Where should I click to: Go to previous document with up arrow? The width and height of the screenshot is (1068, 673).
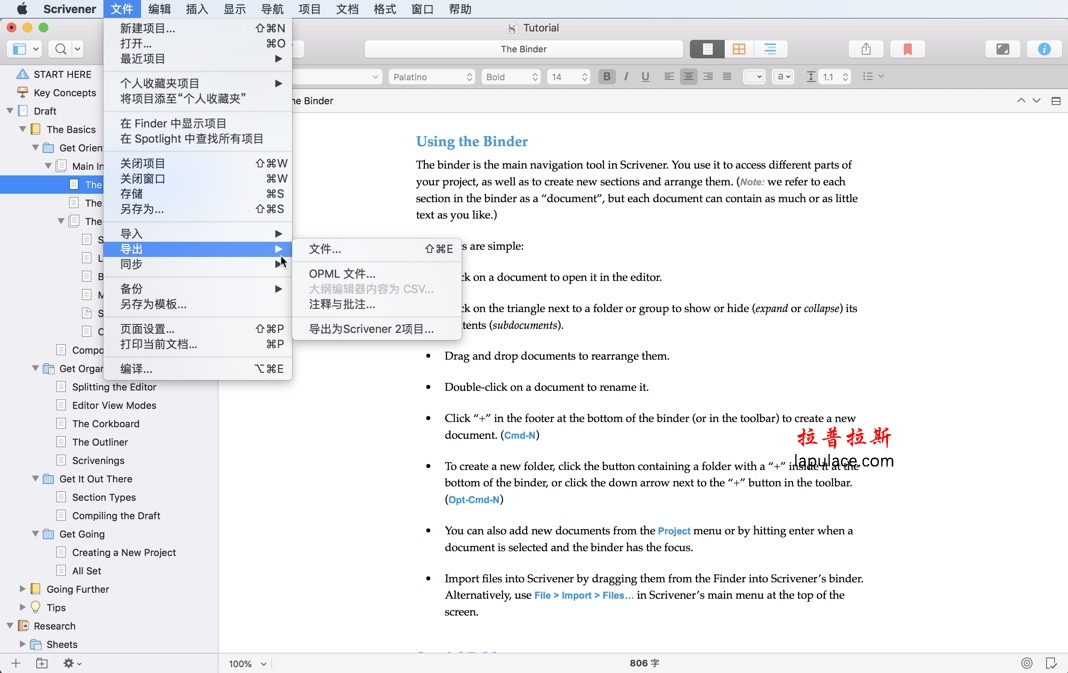click(x=1021, y=101)
